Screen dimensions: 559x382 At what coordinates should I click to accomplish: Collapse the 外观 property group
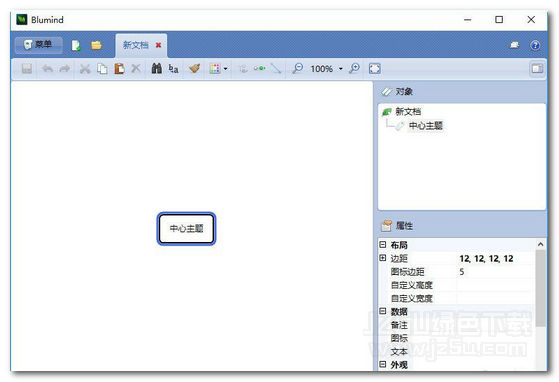coord(383,364)
